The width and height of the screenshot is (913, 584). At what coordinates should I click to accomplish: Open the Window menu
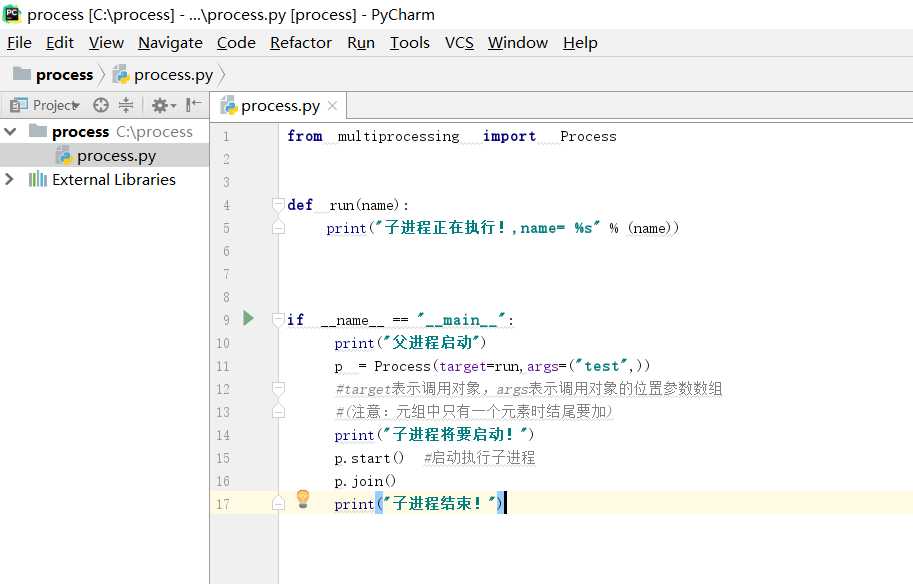(518, 43)
